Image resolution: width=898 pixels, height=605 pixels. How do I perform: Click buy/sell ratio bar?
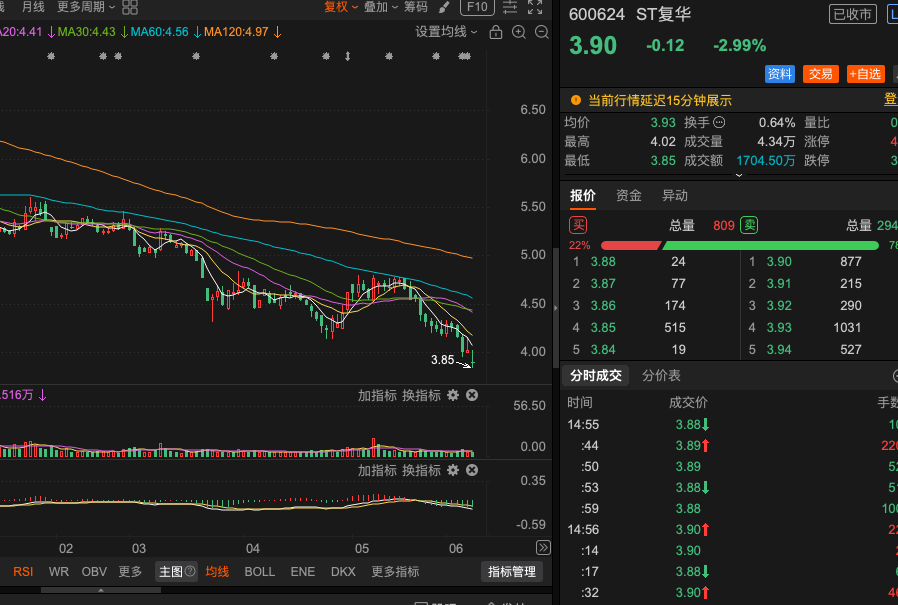pos(739,245)
